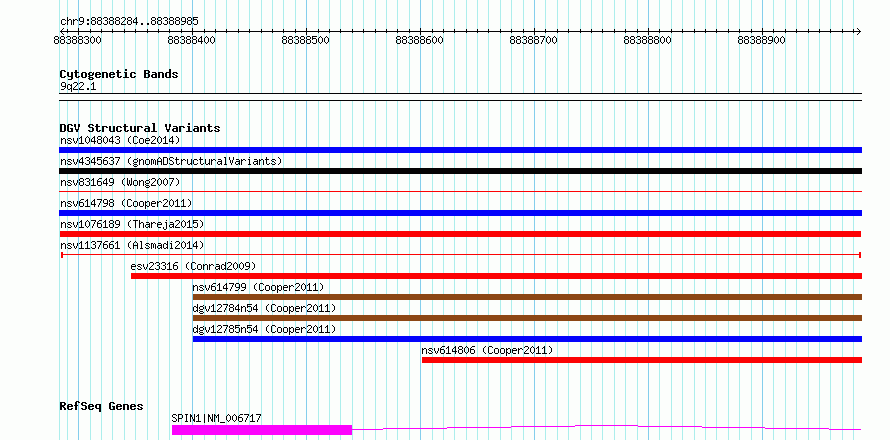The image size is (890, 440).
Task: Click the RefSeq Genes track title
Action: 101,407
